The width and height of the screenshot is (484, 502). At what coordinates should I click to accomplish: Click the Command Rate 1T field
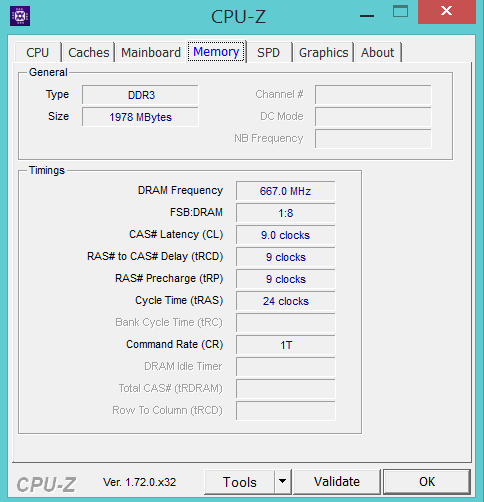click(286, 345)
